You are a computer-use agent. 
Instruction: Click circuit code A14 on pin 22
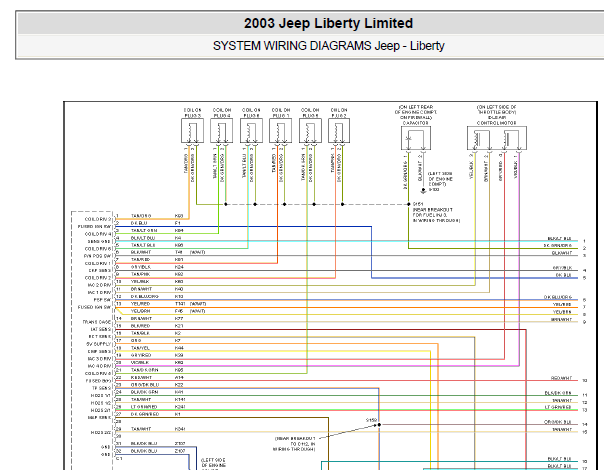[x=179, y=378]
